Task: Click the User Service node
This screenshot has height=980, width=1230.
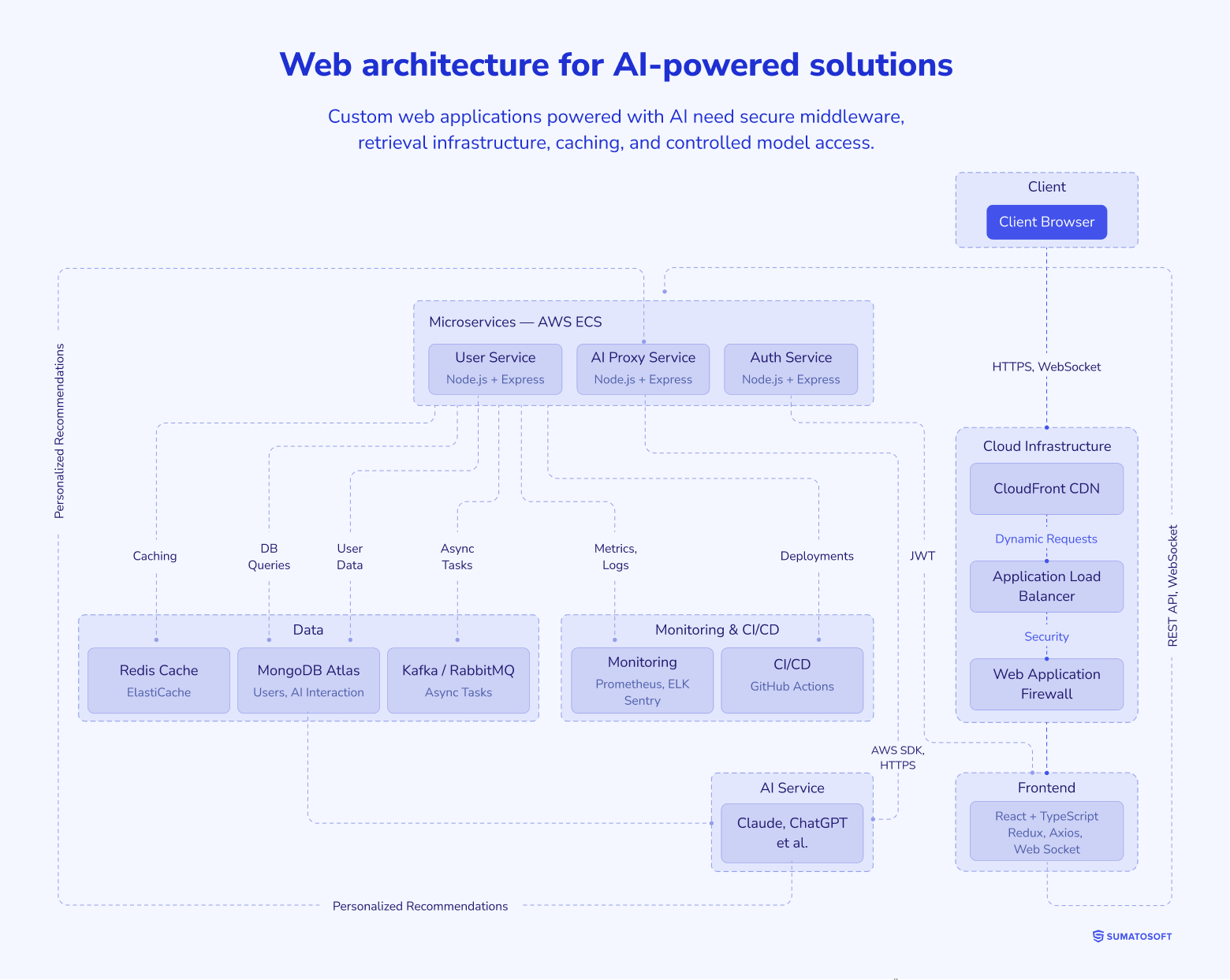Action: pyautogui.click(x=494, y=368)
